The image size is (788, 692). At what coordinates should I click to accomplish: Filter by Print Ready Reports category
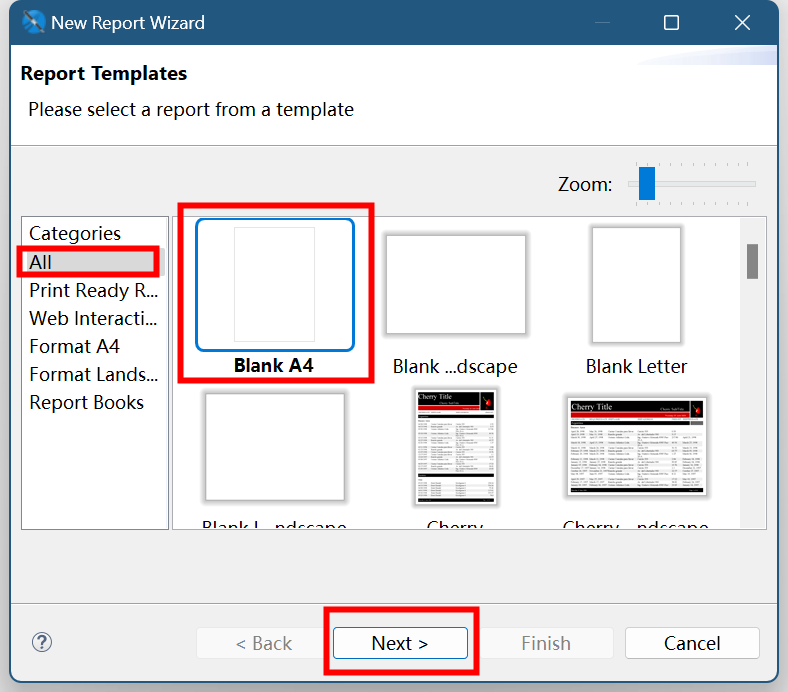pos(93,290)
